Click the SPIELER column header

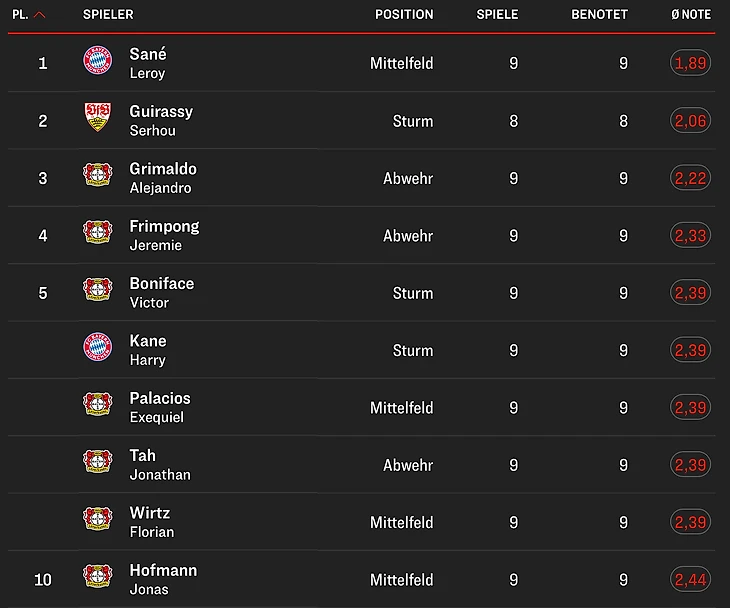tap(108, 15)
